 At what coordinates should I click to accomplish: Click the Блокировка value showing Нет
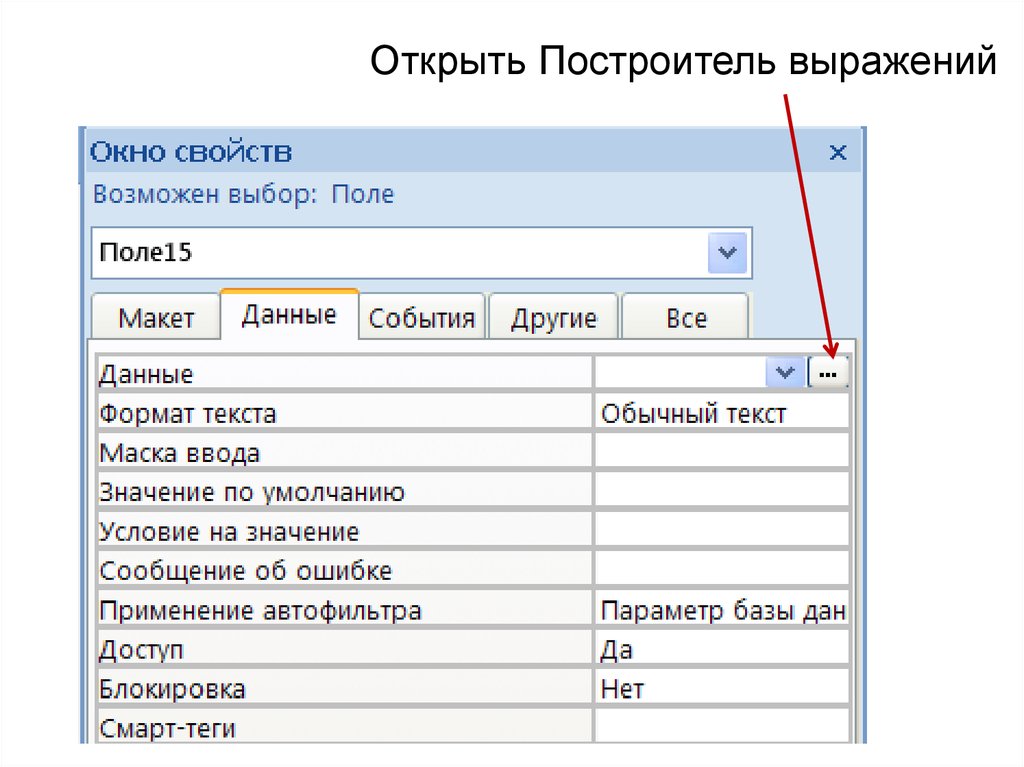(720, 689)
